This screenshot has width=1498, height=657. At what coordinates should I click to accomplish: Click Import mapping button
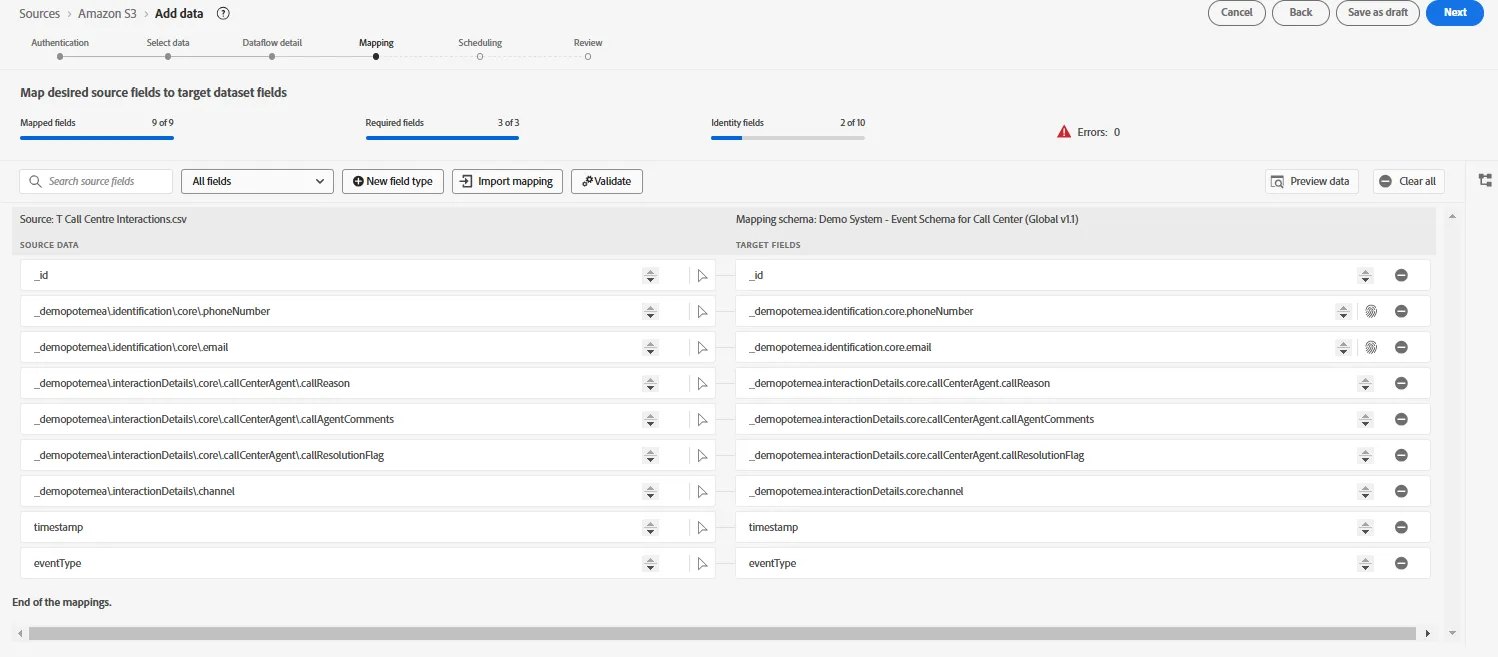coord(508,181)
